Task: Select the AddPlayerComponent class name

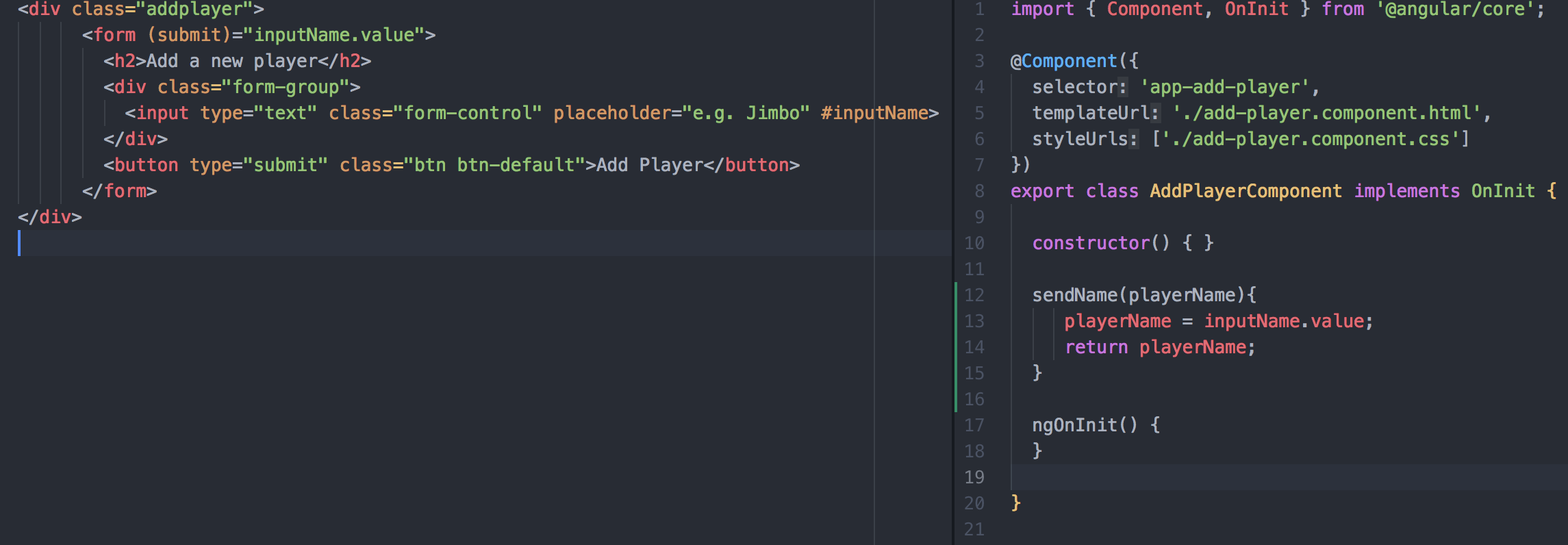Action: point(1245,191)
